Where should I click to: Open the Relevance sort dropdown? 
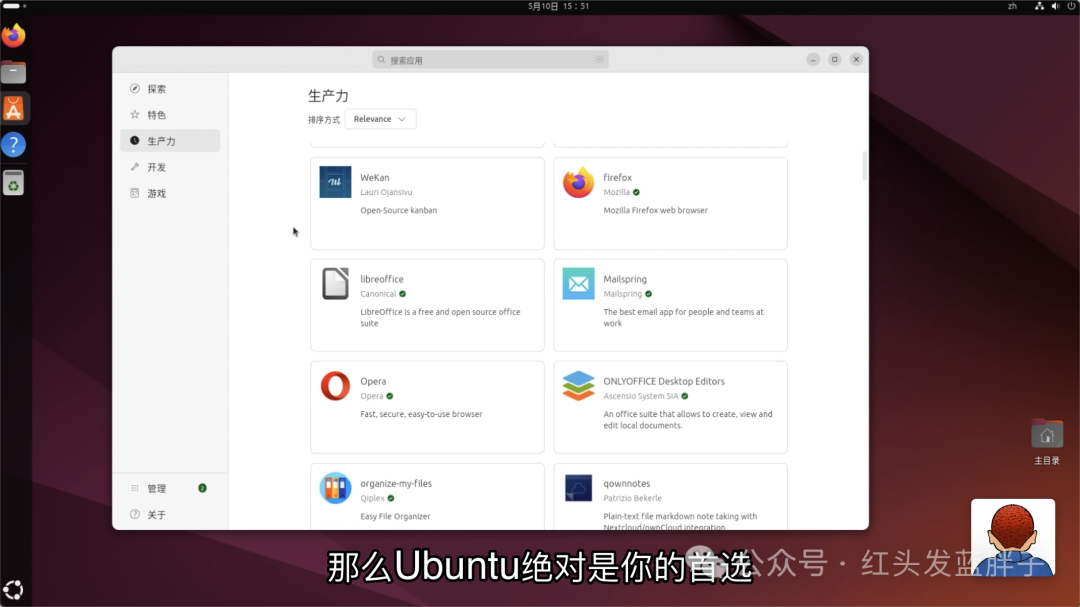click(380, 118)
